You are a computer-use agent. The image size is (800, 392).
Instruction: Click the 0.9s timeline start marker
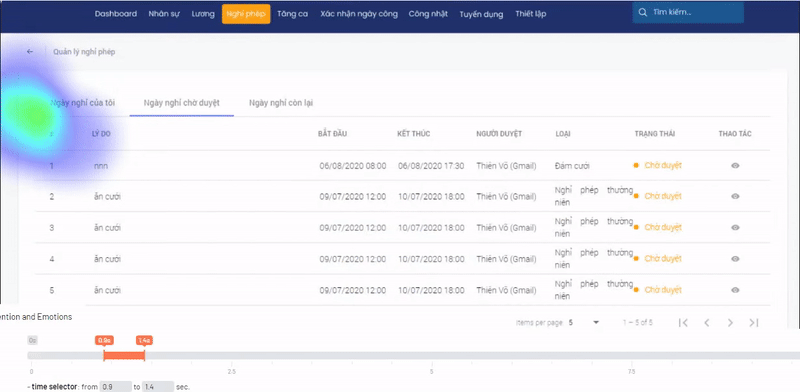tap(104, 340)
